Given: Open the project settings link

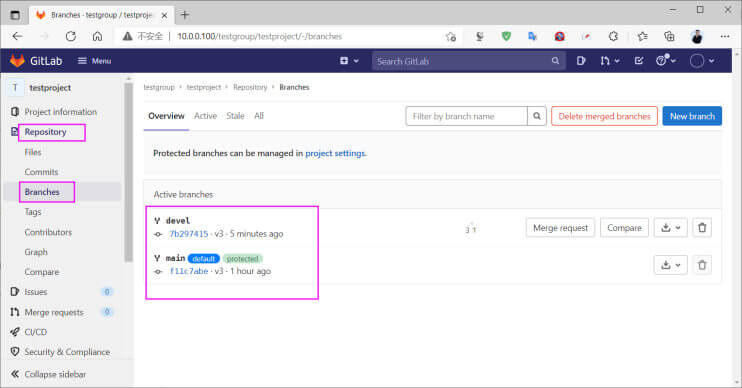Looking at the screenshot, I should click(x=335, y=153).
